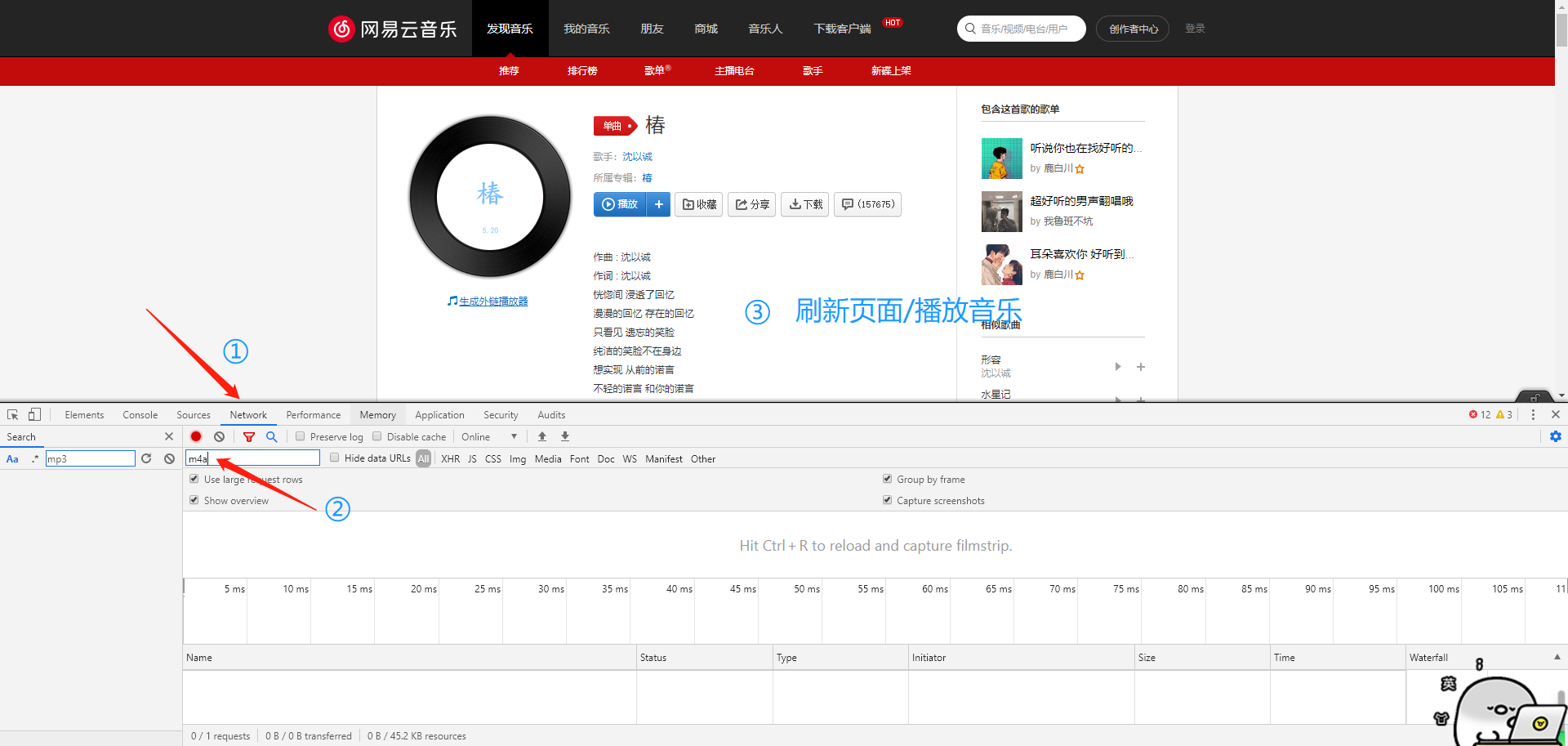This screenshot has width=1568, height=746.
Task: Click the clear search results icon
Action: coord(169,458)
